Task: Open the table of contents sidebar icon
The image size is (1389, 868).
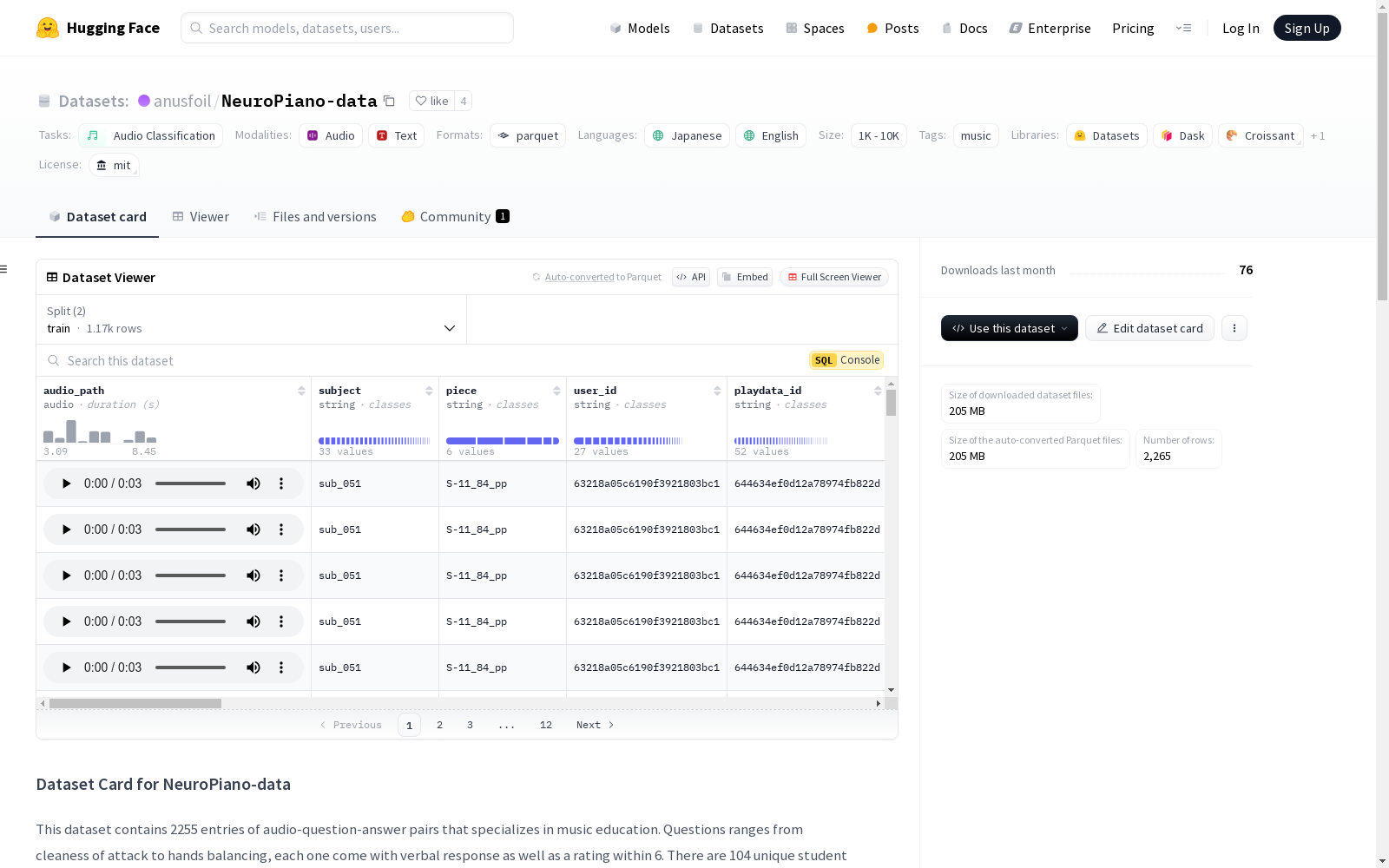Action: (3, 269)
